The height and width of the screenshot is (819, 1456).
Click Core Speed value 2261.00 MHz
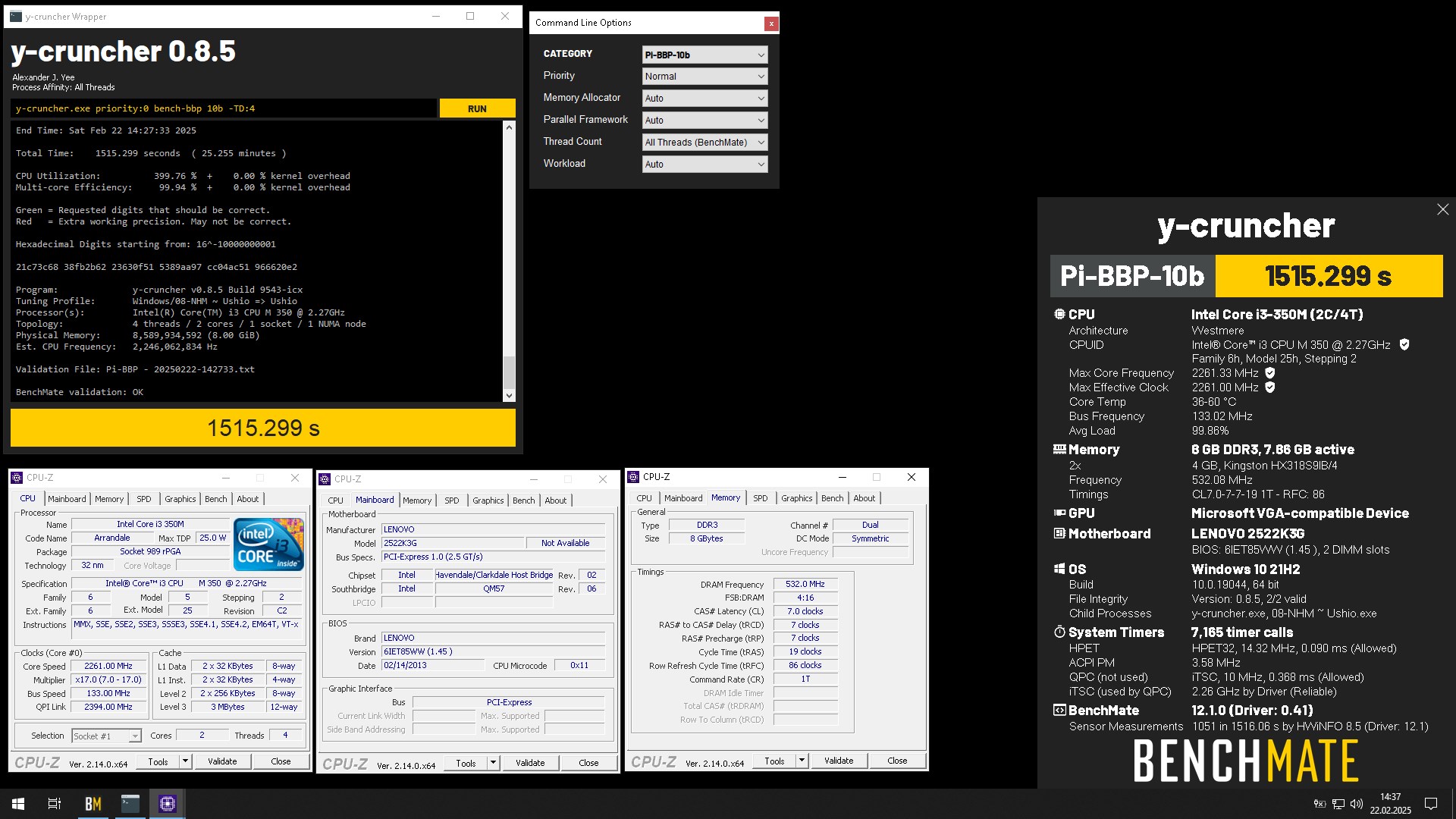coord(109,667)
